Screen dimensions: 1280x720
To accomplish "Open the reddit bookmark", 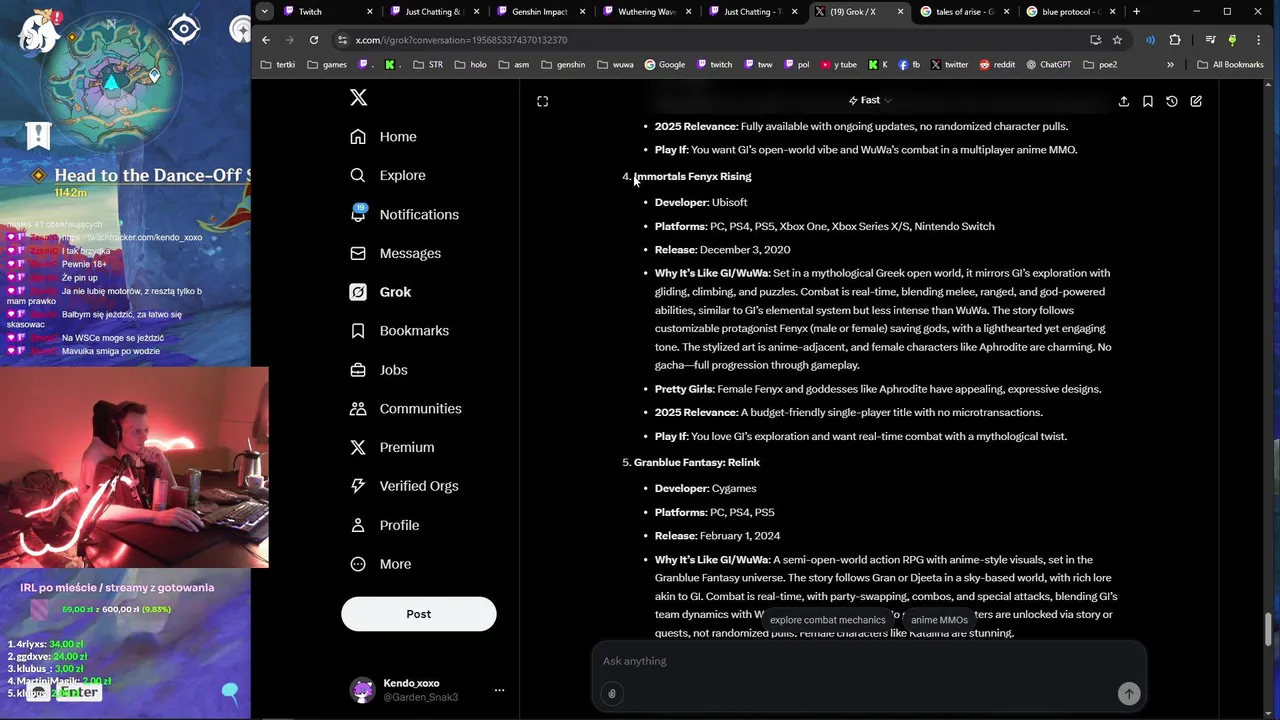I will coord(997,65).
